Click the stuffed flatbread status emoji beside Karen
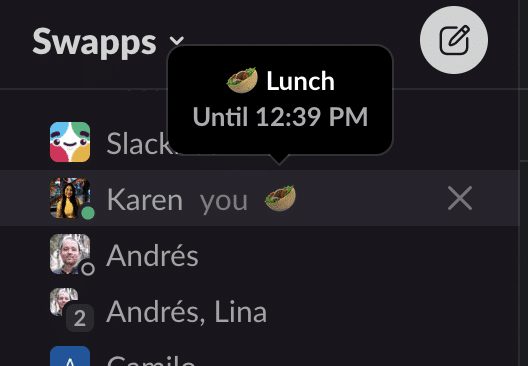This screenshot has height=366, width=528. pyautogui.click(x=280, y=198)
